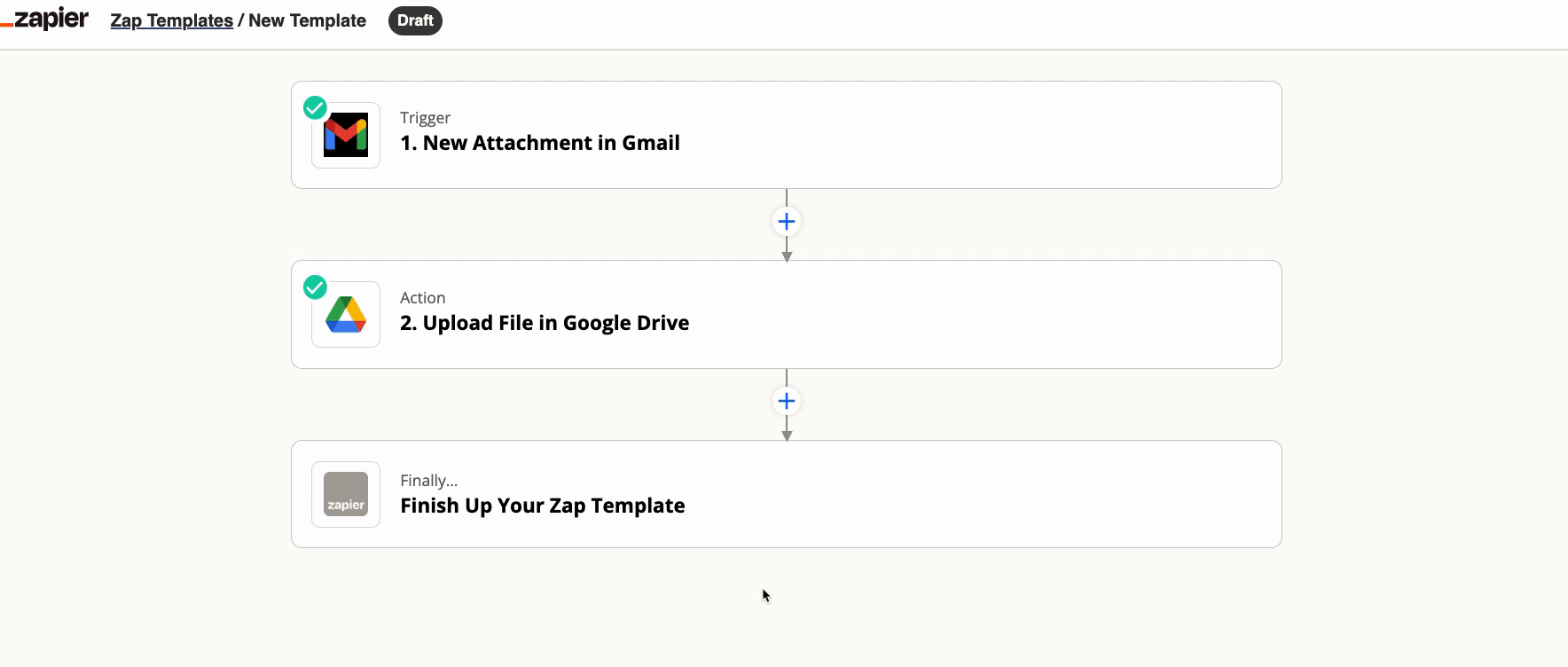Click the green checkmark on Drive step

(315, 287)
